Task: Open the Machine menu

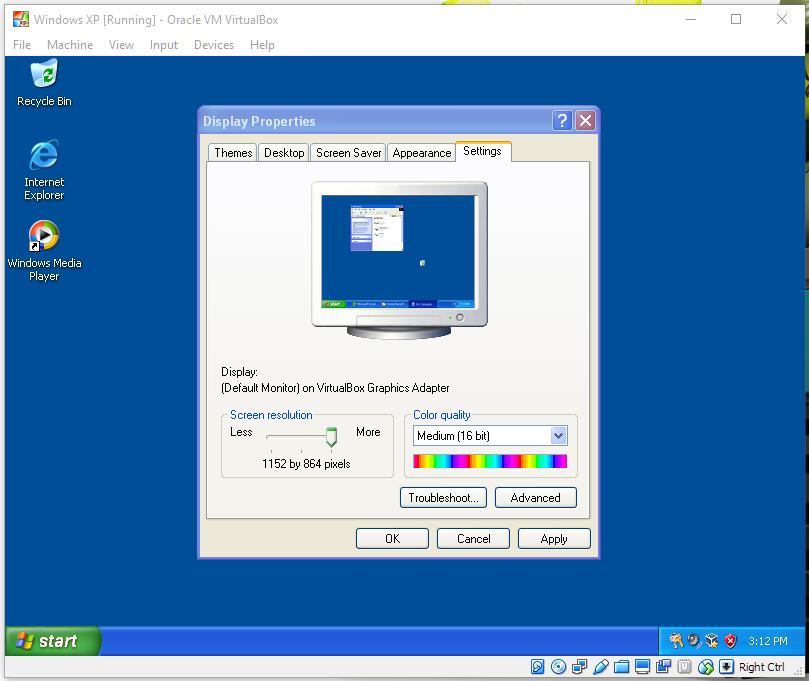Action: click(70, 45)
